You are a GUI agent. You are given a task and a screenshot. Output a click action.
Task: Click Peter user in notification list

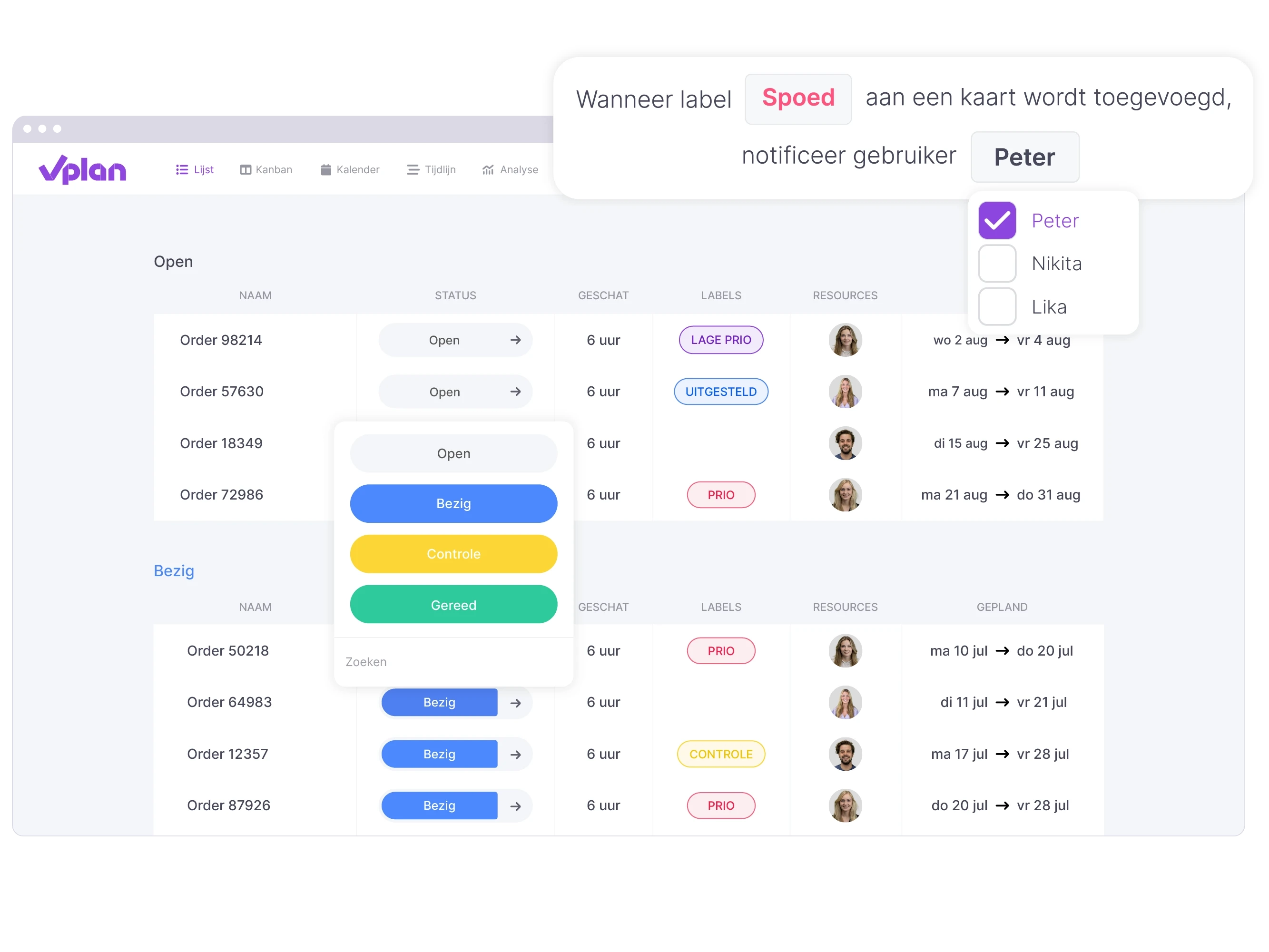1055,220
